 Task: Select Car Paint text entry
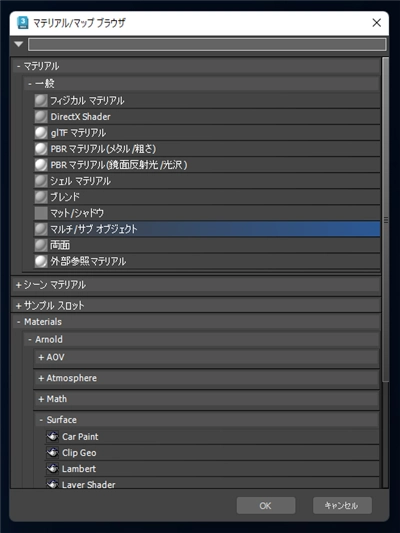(80, 436)
